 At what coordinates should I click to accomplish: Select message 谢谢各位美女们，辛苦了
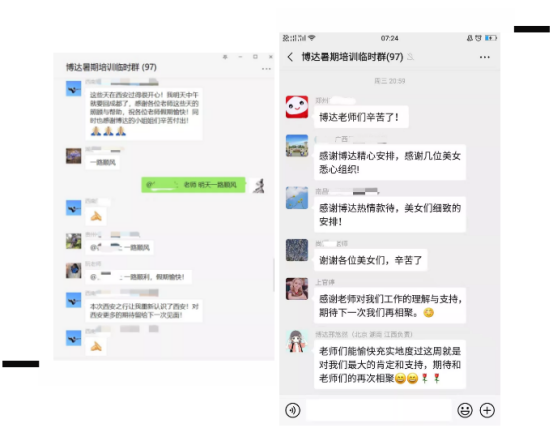[370, 260]
